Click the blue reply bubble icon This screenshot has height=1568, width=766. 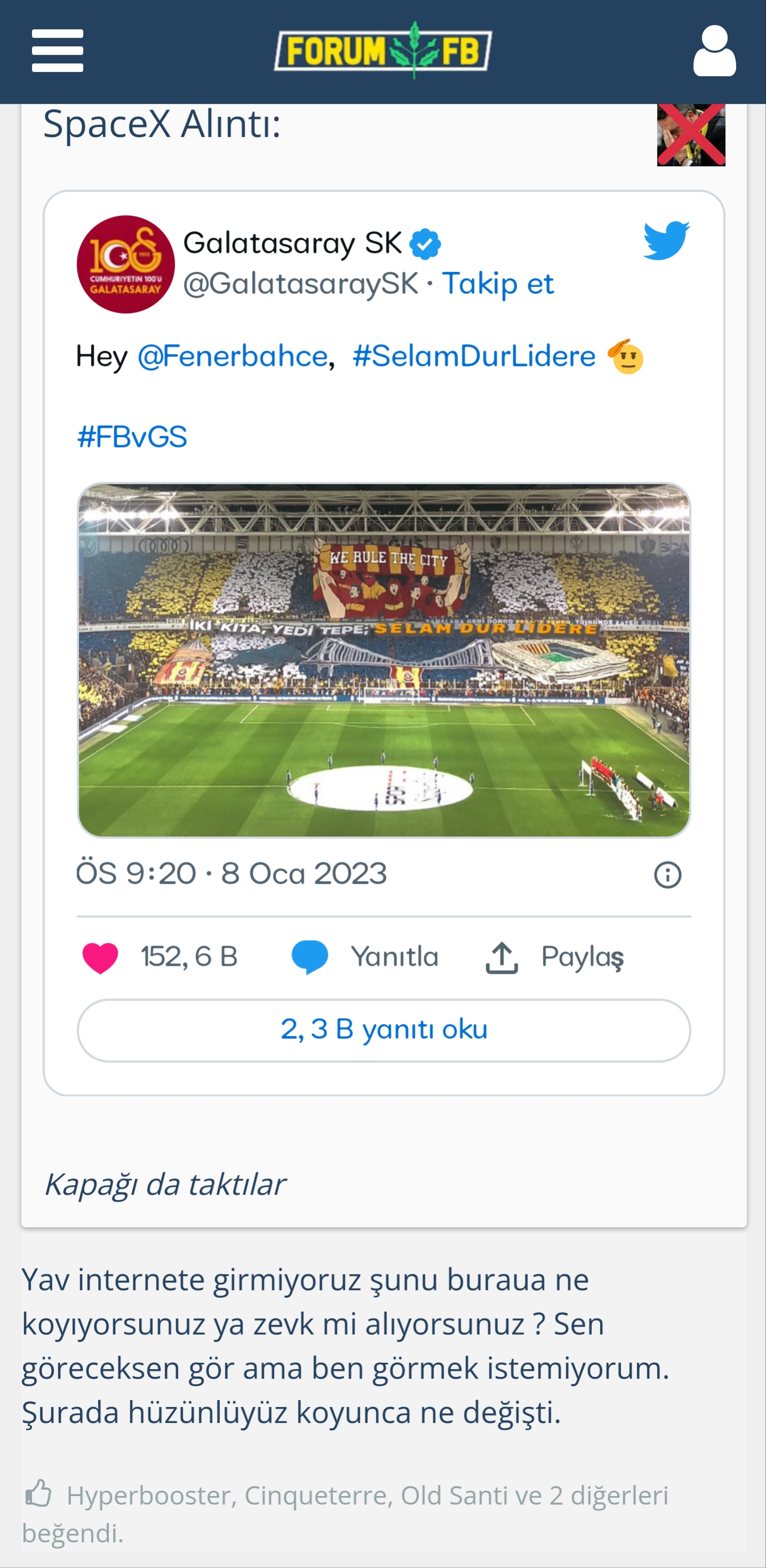[x=309, y=957]
